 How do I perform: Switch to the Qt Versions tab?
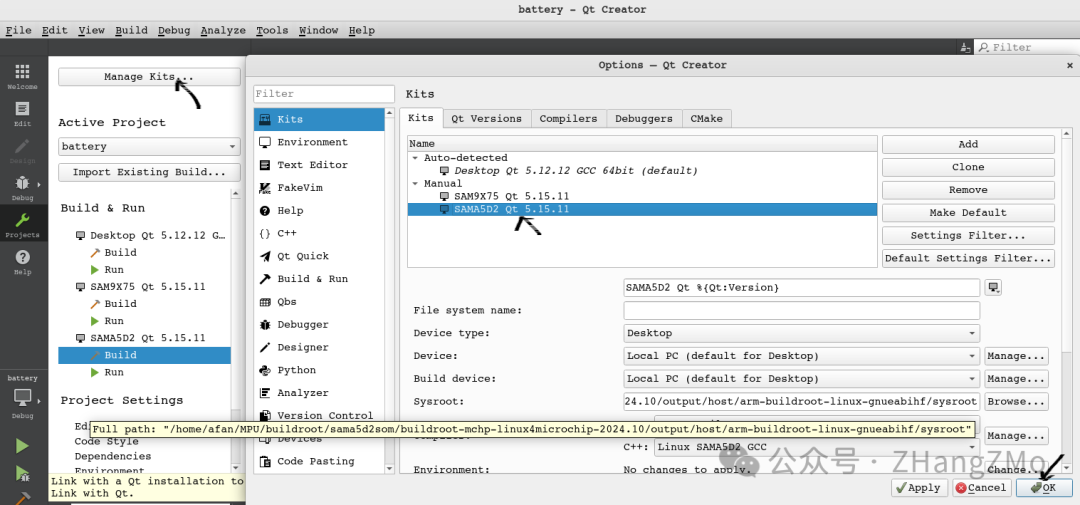(486, 118)
